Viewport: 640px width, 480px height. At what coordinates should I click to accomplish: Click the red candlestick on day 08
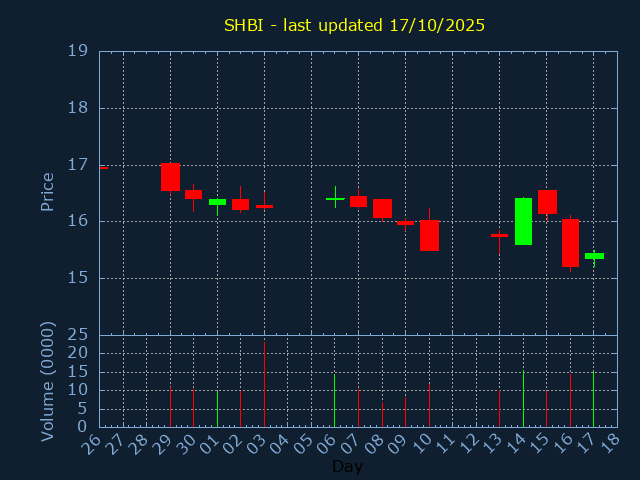382,208
